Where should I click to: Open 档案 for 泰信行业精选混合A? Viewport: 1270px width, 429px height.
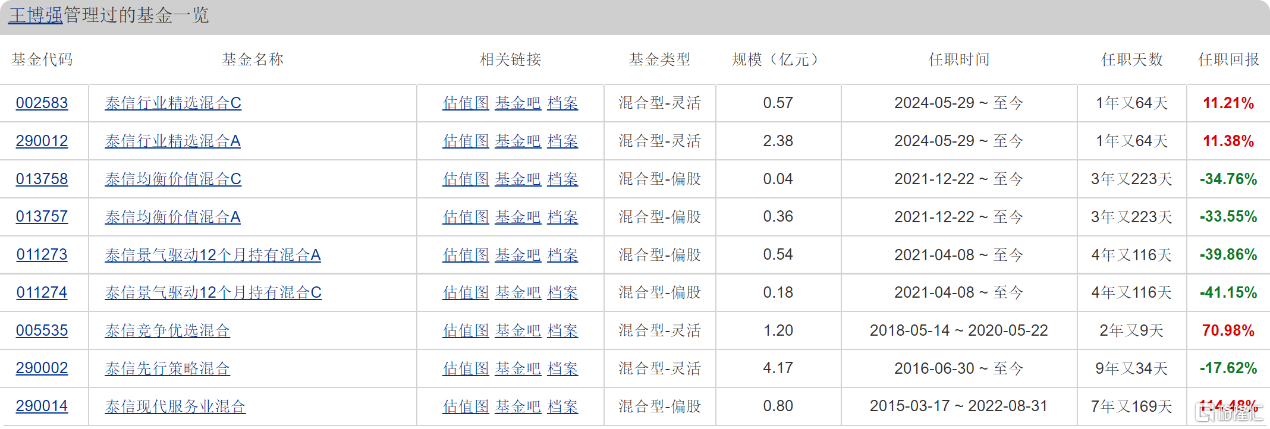563,141
